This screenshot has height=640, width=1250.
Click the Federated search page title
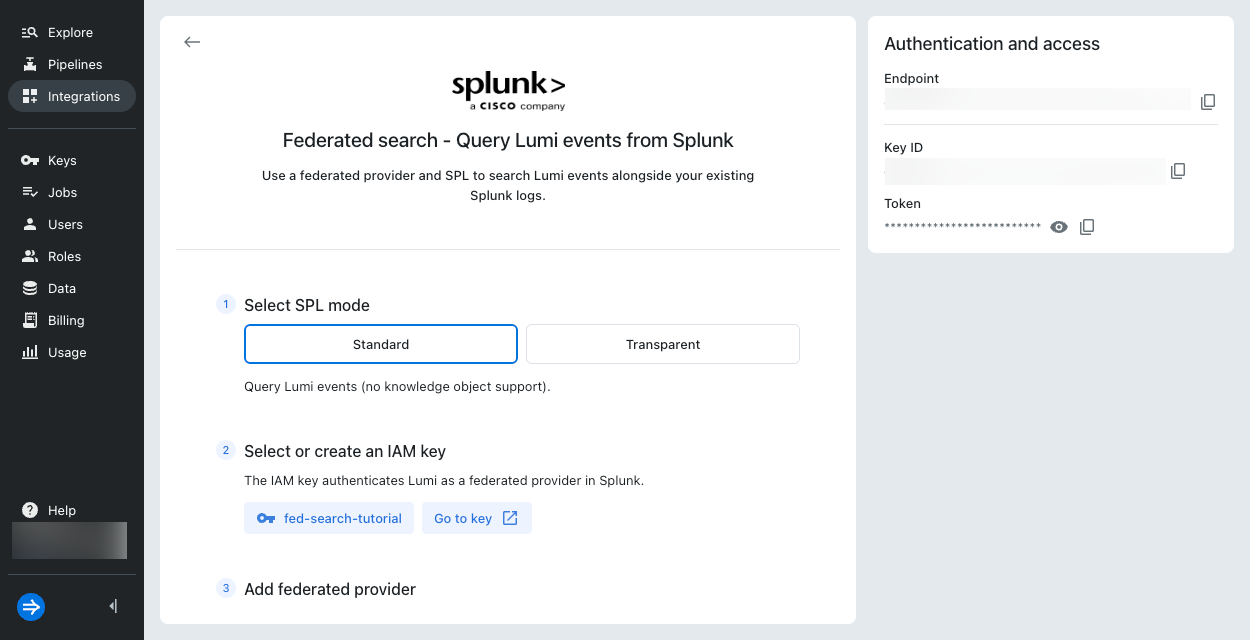click(508, 140)
